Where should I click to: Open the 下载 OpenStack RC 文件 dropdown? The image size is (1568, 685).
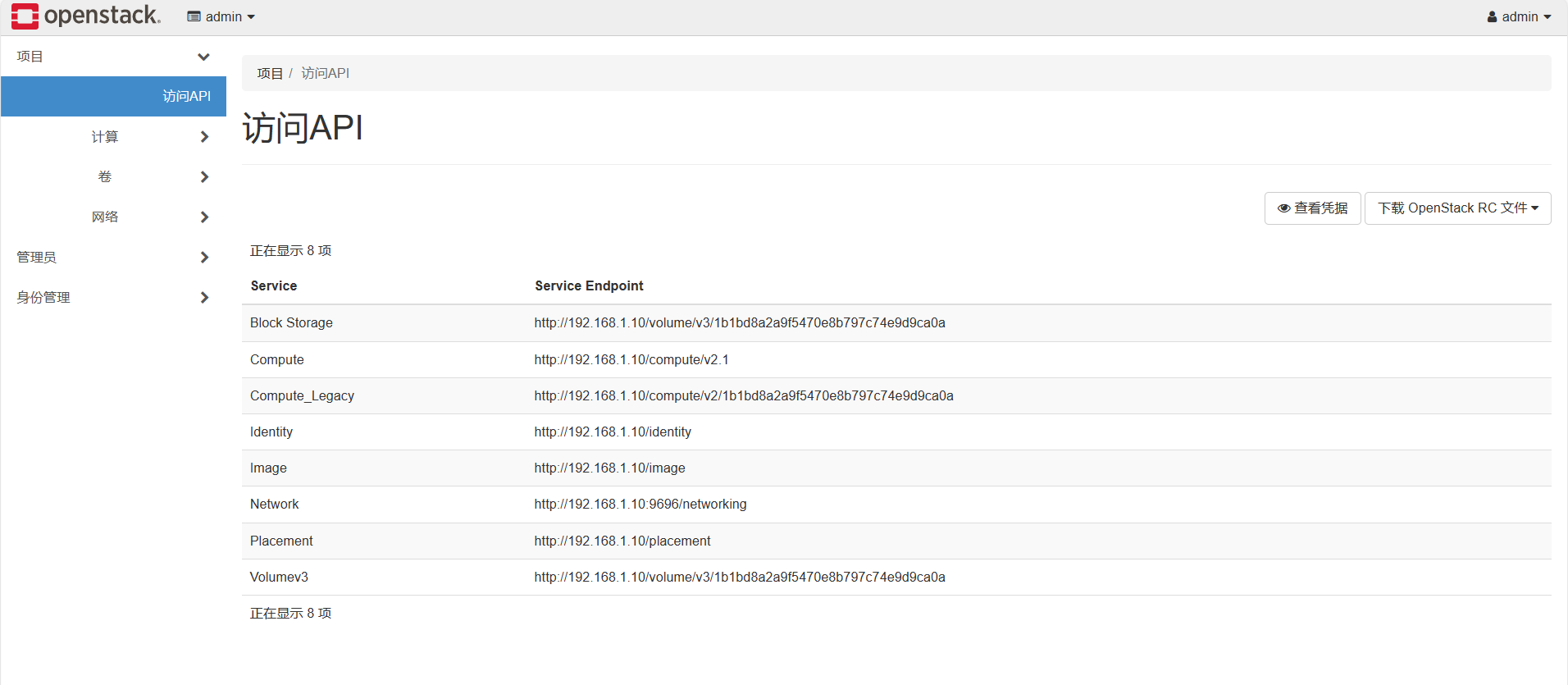point(1457,208)
